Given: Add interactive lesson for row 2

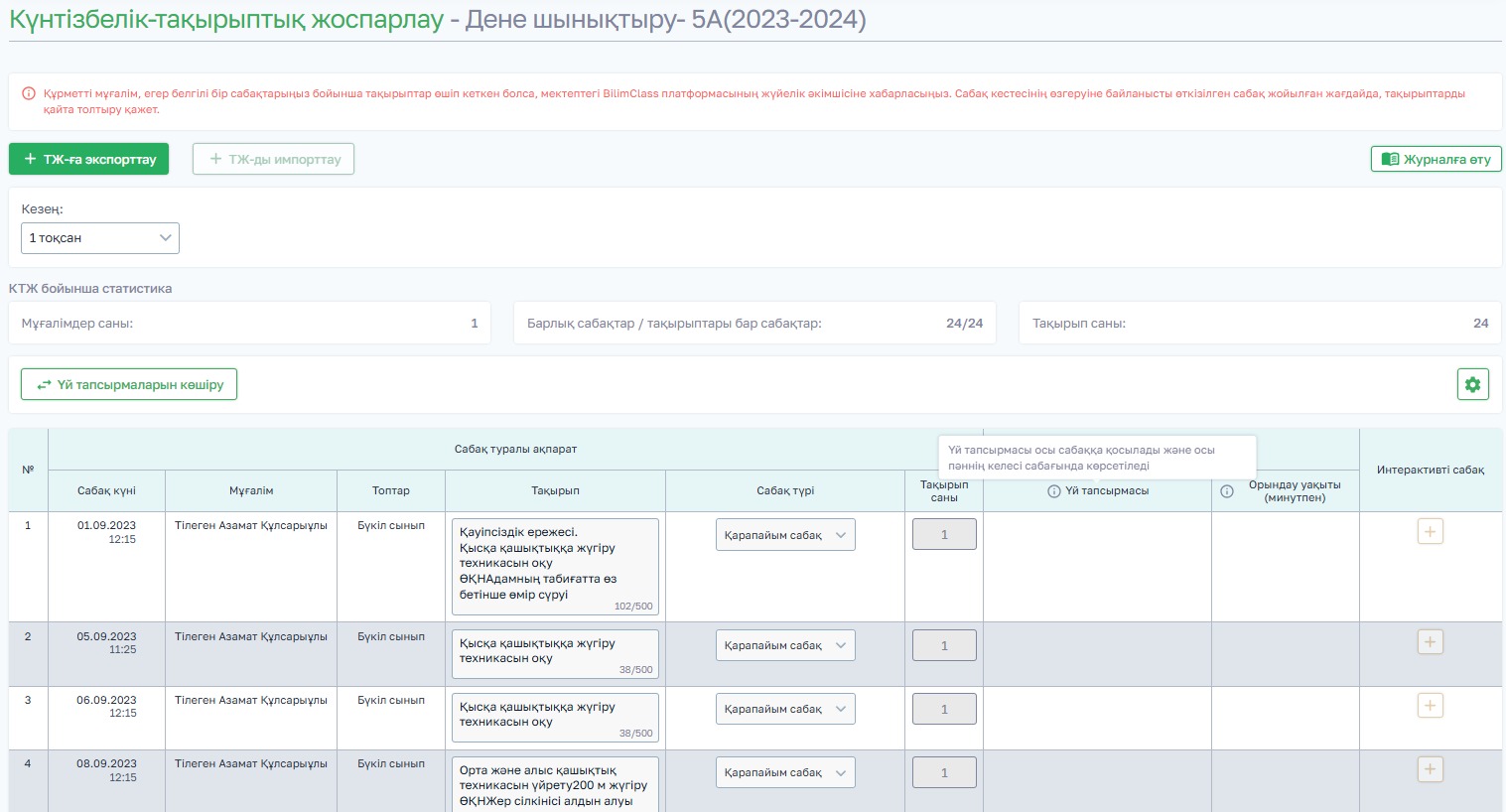Looking at the screenshot, I should tap(1430, 642).
